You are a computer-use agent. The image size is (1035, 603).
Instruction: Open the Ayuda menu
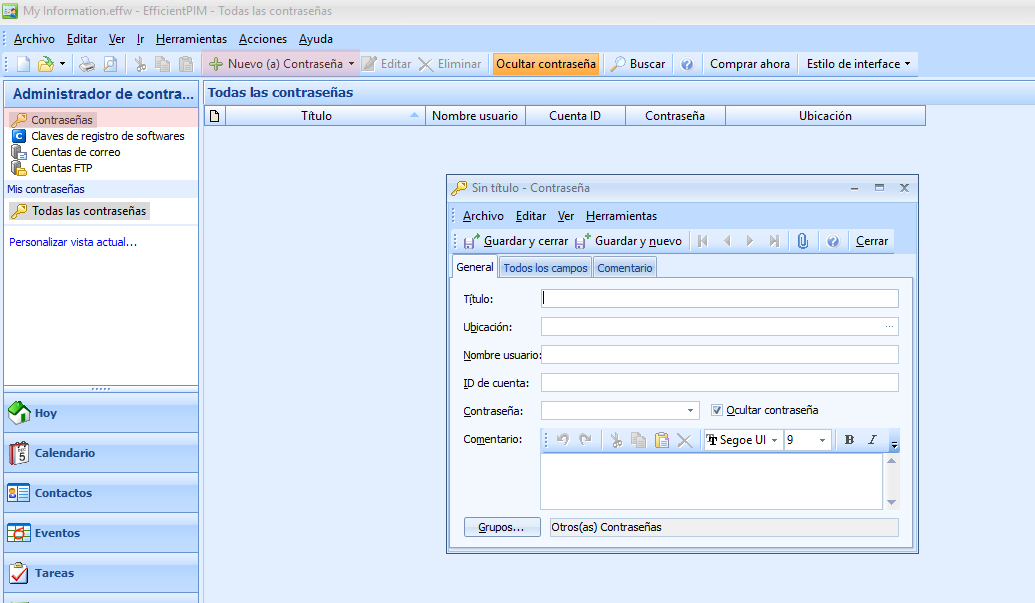316,39
